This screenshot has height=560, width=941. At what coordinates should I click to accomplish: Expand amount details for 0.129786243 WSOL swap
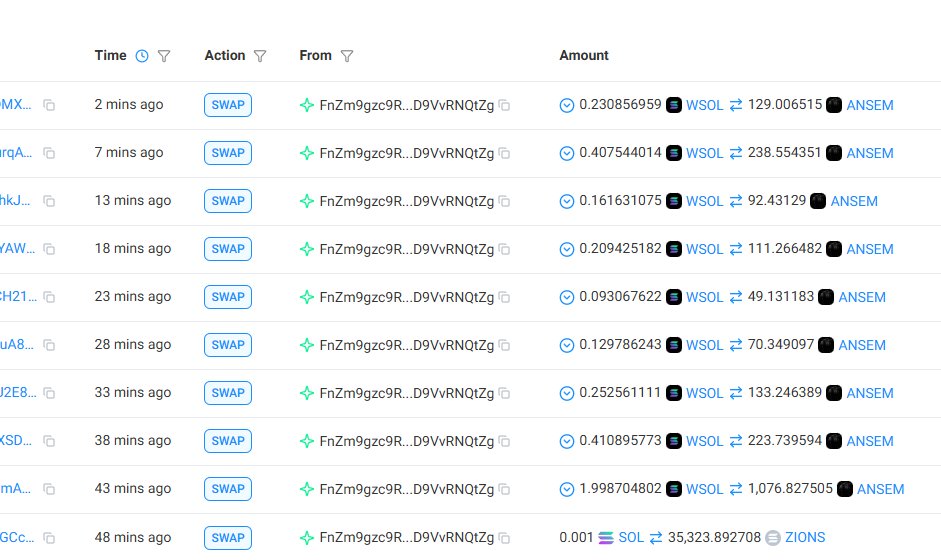[x=567, y=346]
